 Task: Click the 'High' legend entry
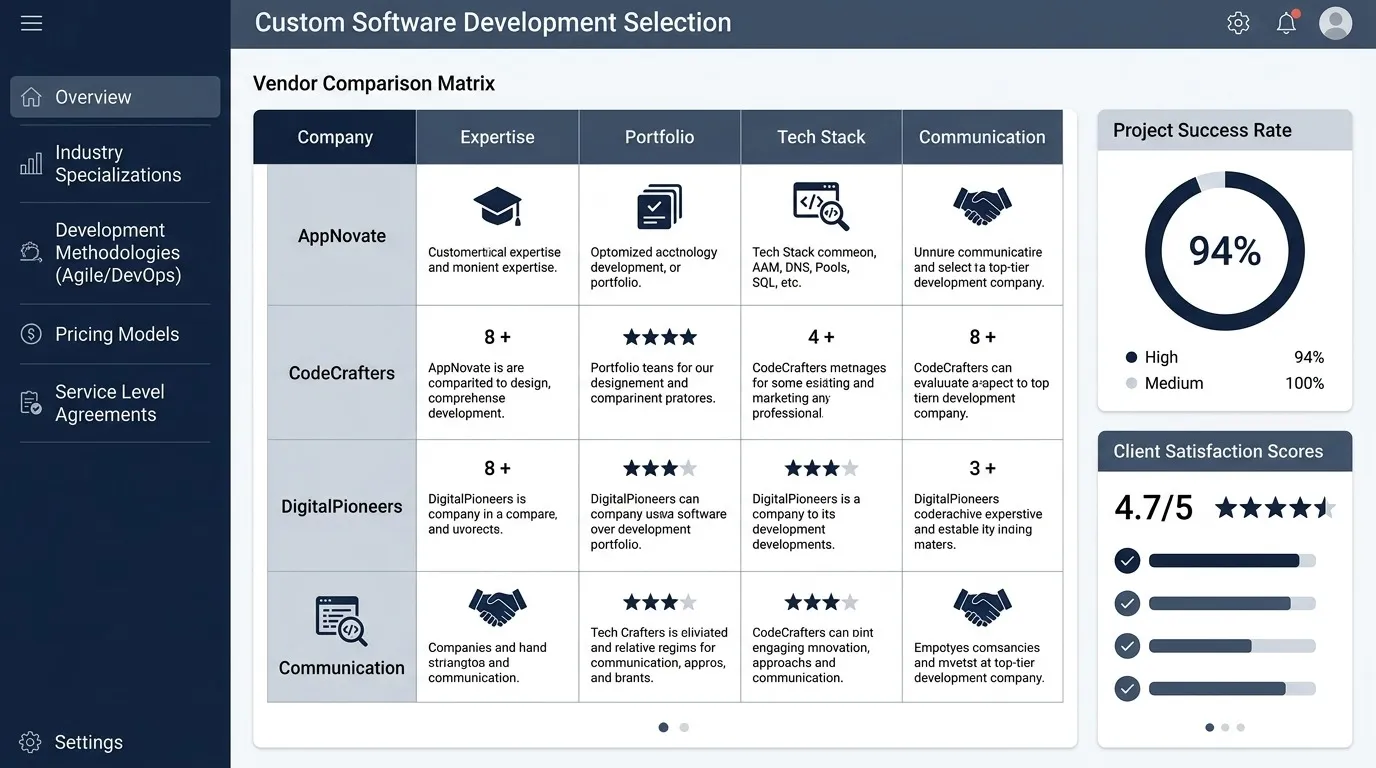[1225, 357]
